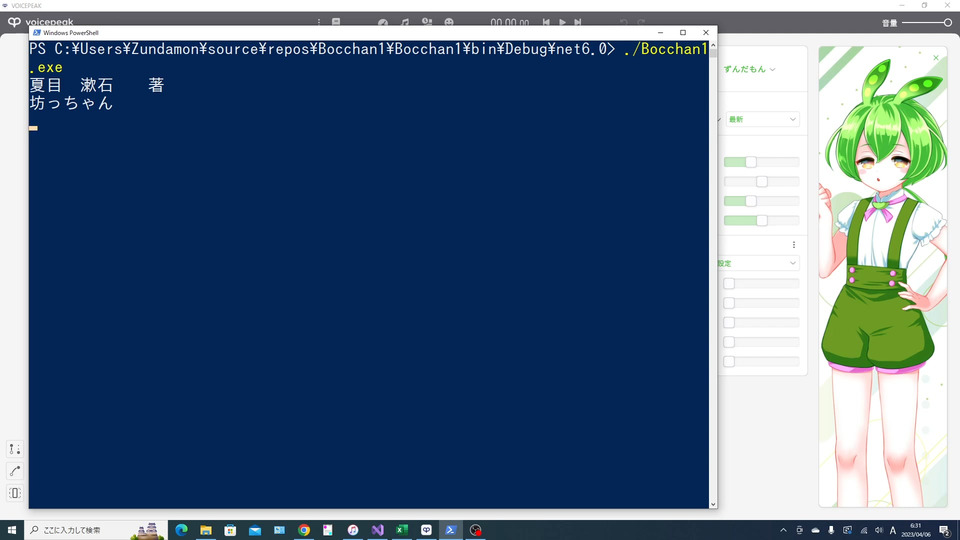Image resolution: width=960 pixels, height=540 pixels.
Task: Click the PowerShell title bar icon
Action: [x=37, y=32]
